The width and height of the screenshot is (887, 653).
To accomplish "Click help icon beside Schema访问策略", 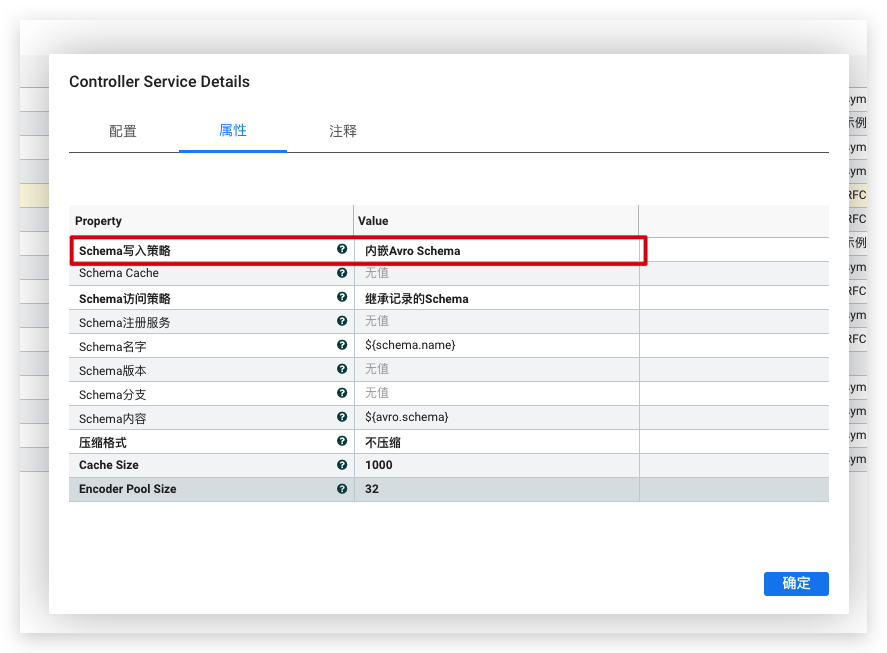I will (342, 298).
